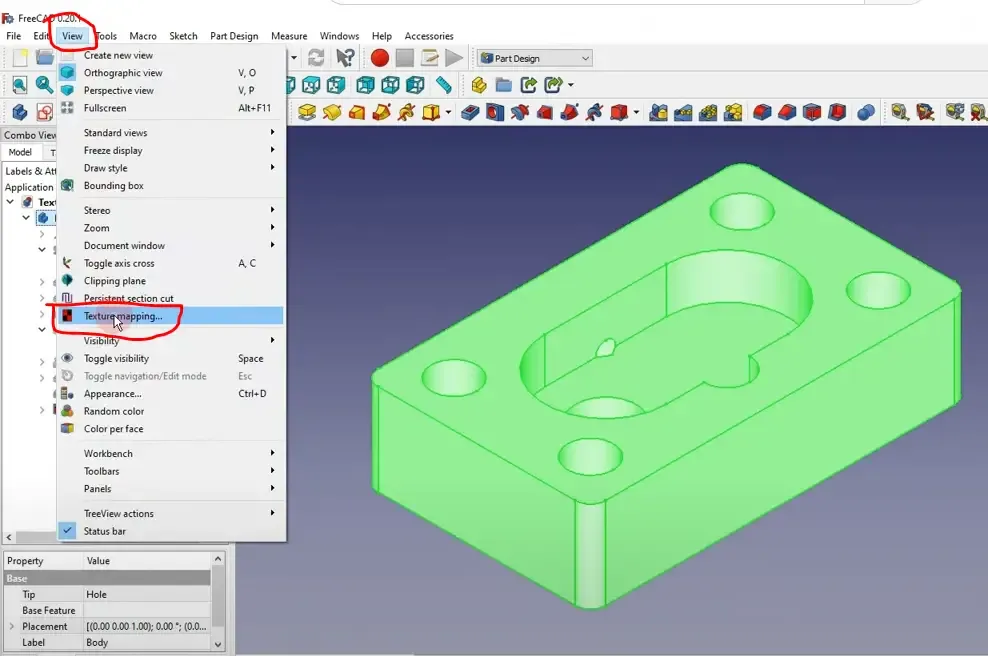This screenshot has height=656, width=988.
Task: Apply the Fillet tool
Action: (x=762, y=113)
